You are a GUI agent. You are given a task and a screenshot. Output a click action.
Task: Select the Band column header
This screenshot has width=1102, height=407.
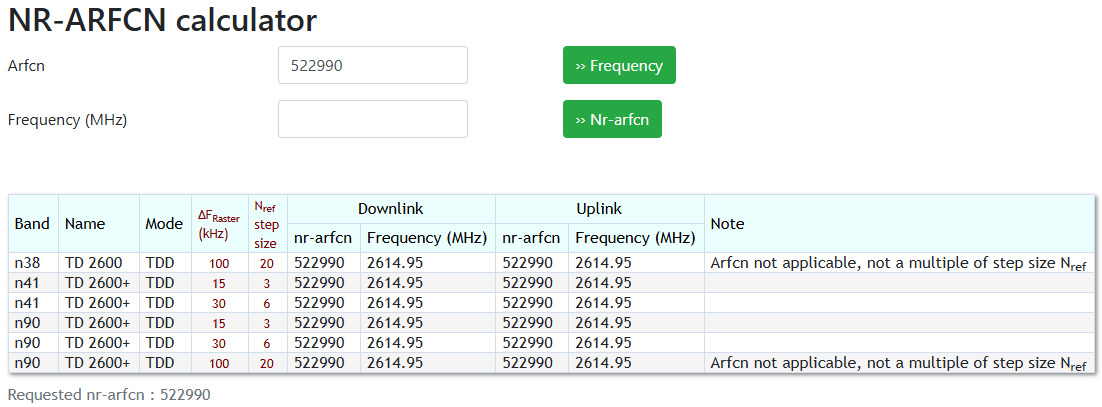[33, 224]
